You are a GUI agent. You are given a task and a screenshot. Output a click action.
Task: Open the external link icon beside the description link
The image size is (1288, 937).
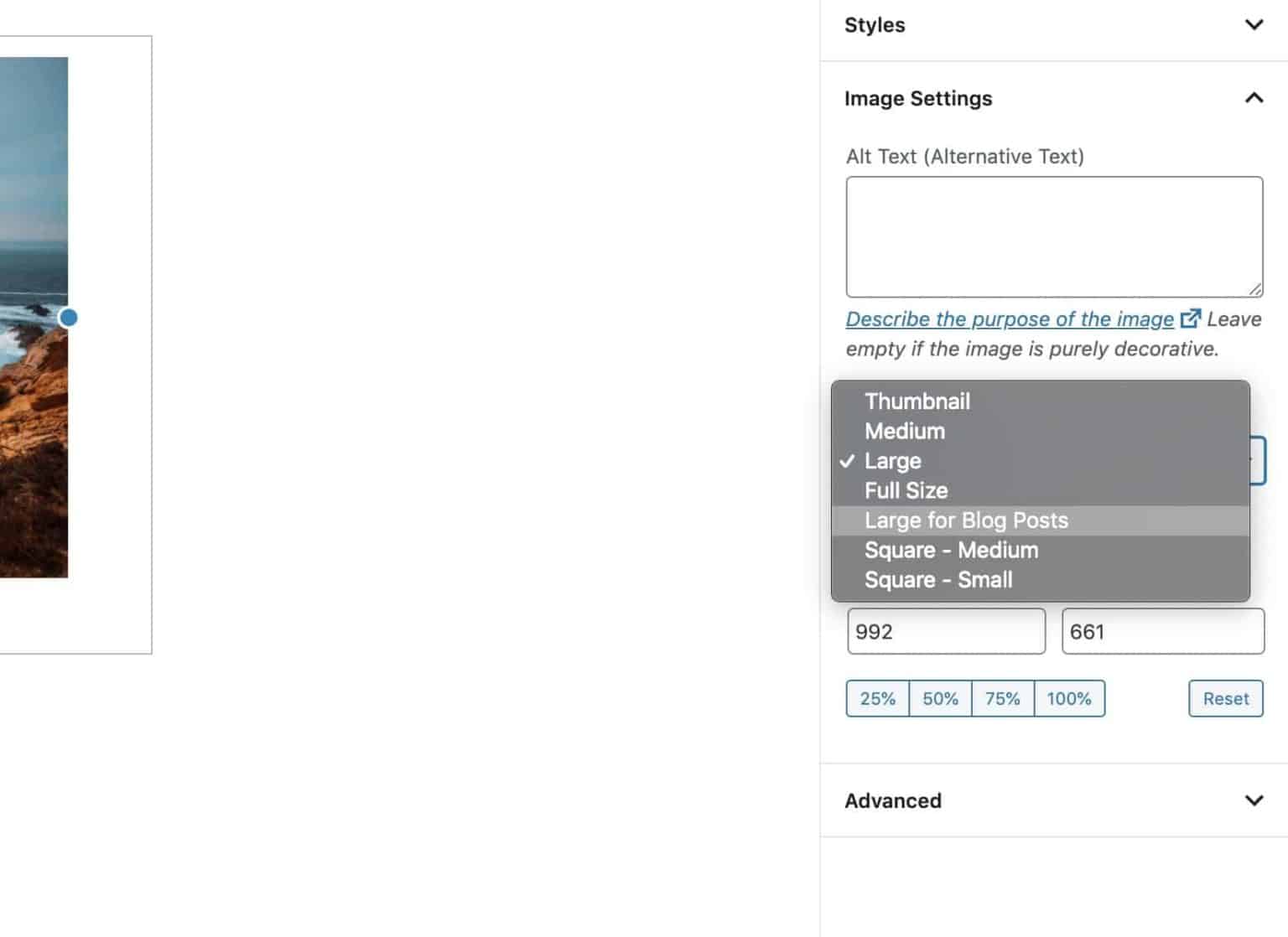[x=1192, y=318]
